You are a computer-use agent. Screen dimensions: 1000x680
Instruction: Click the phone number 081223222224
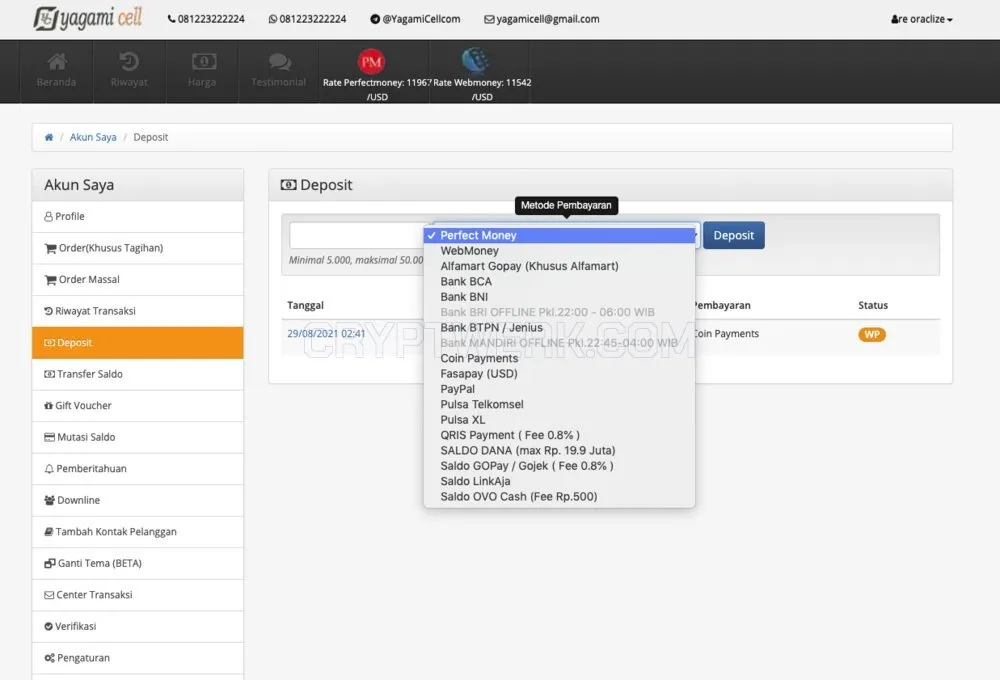pyautogui.click(x=206, y=19)
